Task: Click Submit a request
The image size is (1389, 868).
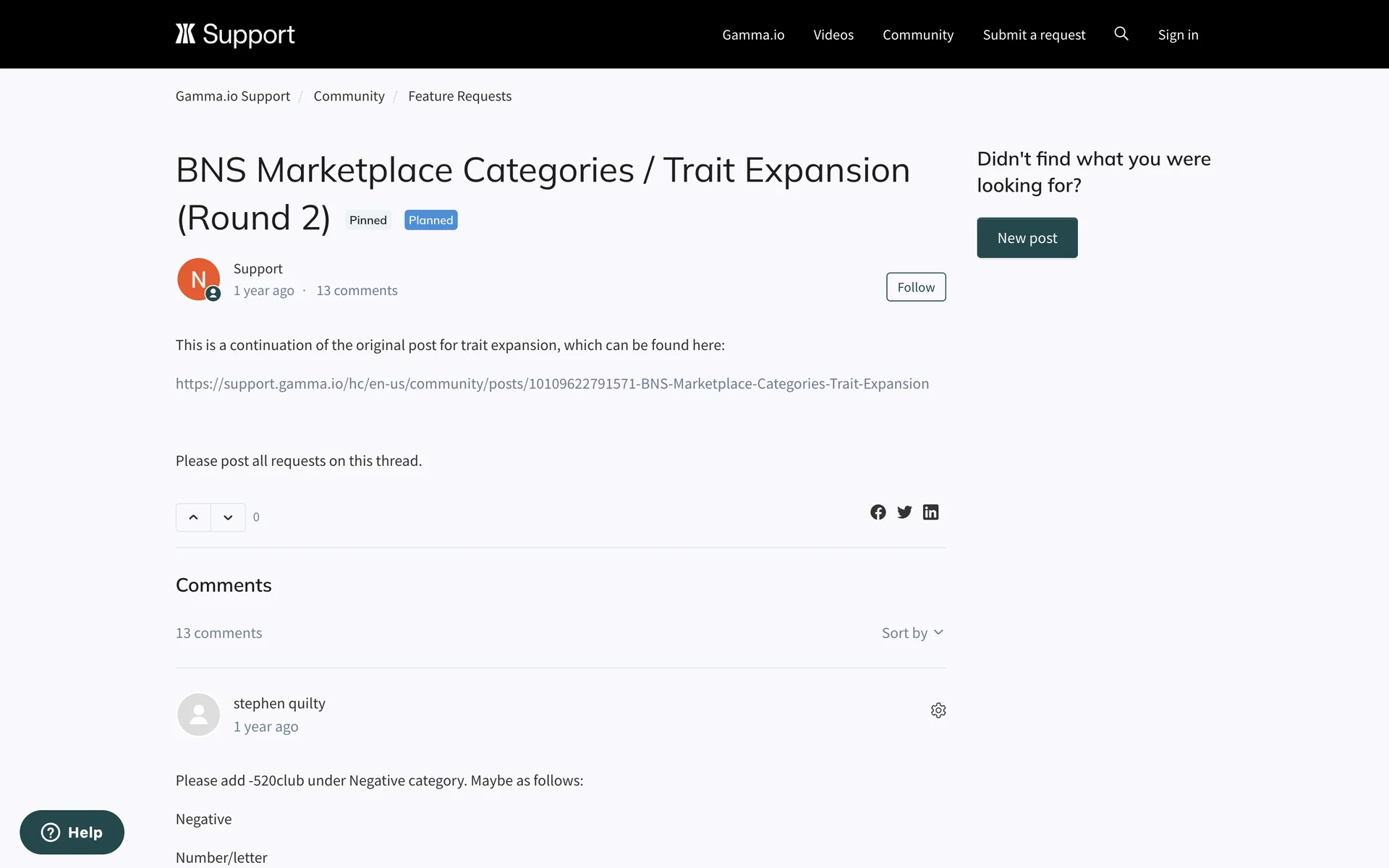Action: point(1034,35)
